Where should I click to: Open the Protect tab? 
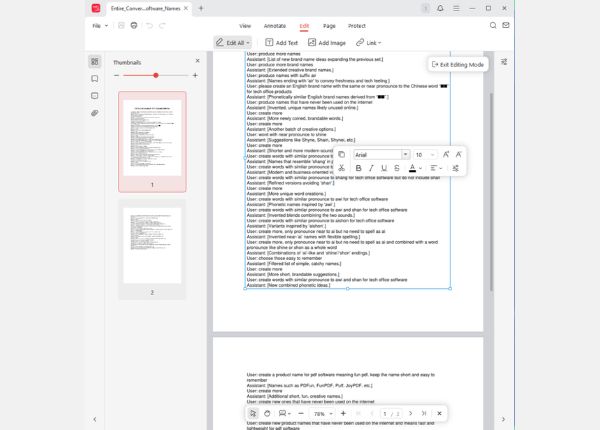point(357,26)
